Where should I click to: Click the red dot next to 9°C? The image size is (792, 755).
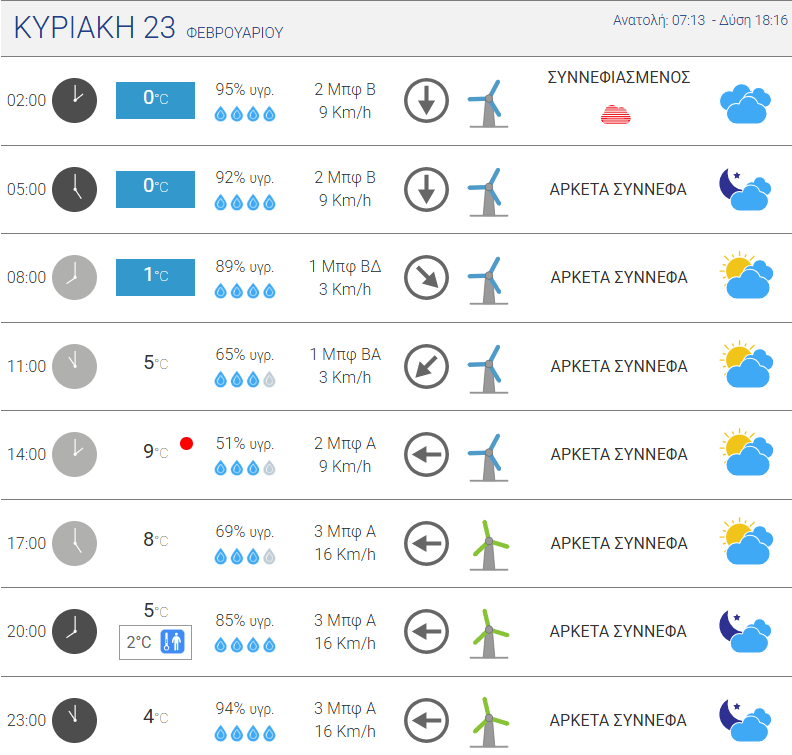click(x=186, y=443)
